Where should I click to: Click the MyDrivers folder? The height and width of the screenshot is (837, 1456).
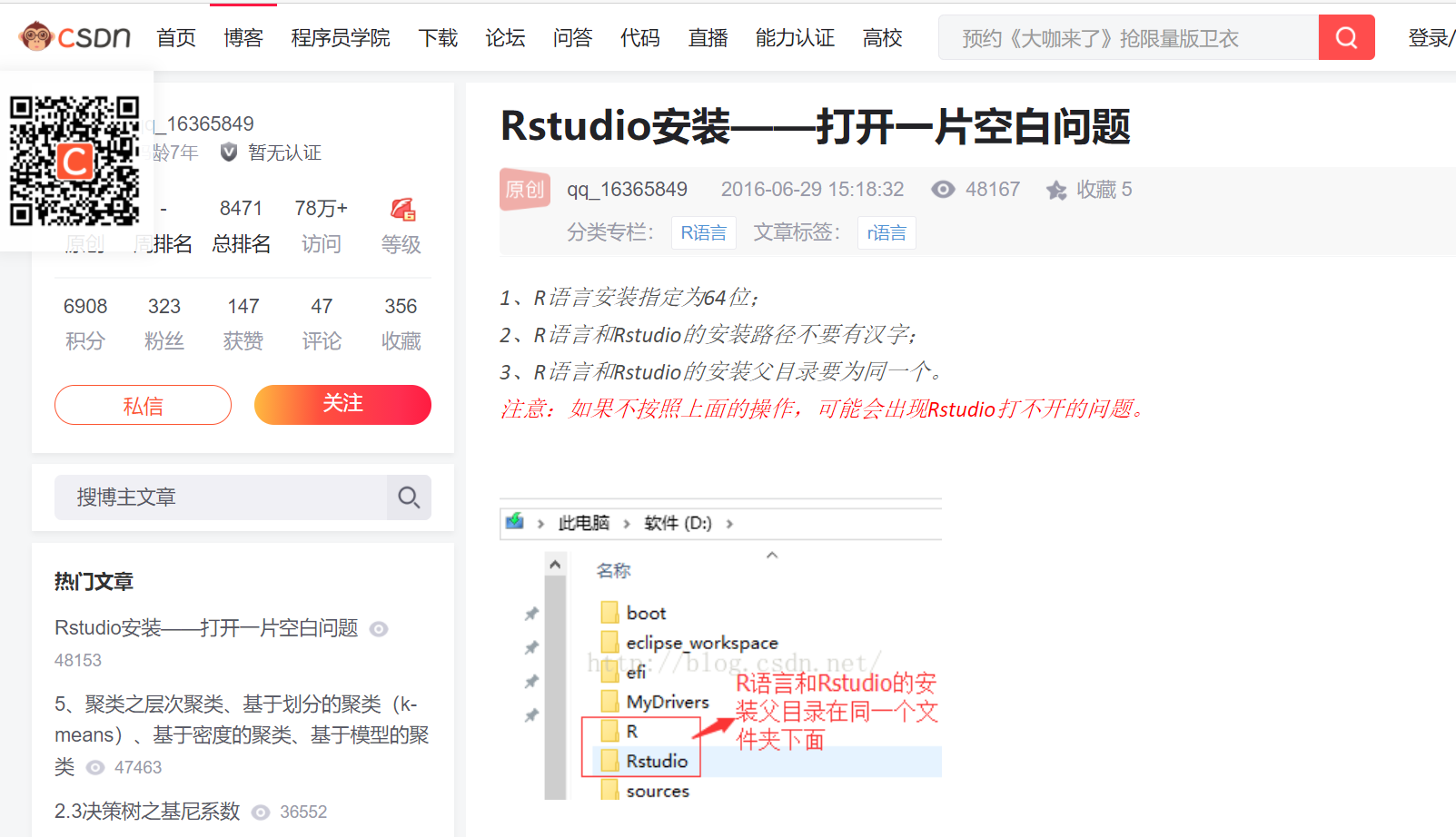(655, 702)
